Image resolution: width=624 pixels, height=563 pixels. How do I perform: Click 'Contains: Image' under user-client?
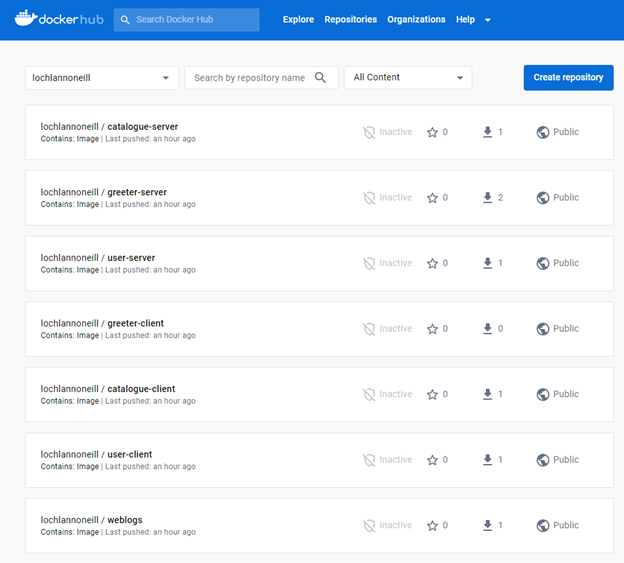tap(70, 466)
